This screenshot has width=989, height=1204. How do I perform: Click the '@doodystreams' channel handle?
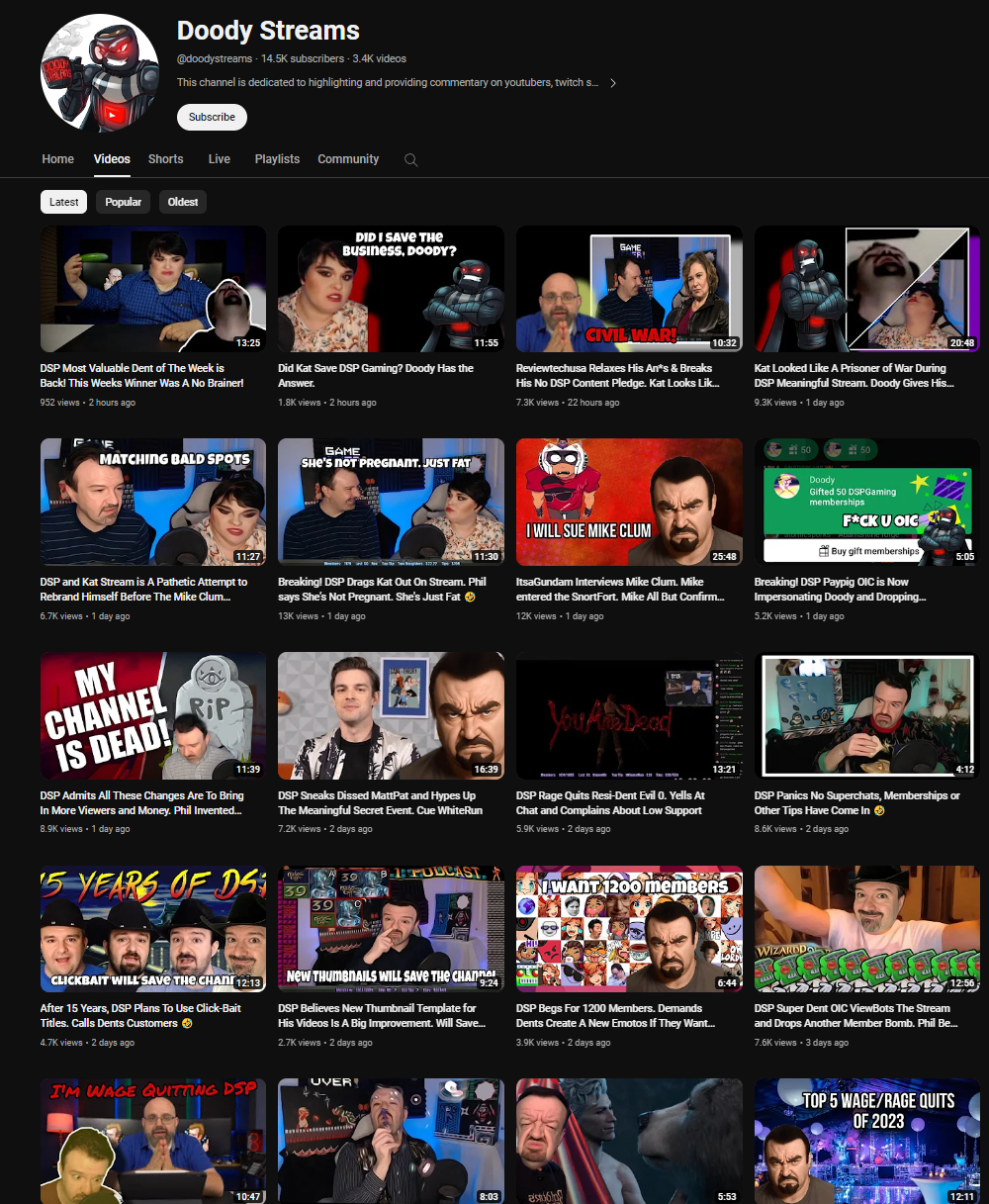(216, 59)
